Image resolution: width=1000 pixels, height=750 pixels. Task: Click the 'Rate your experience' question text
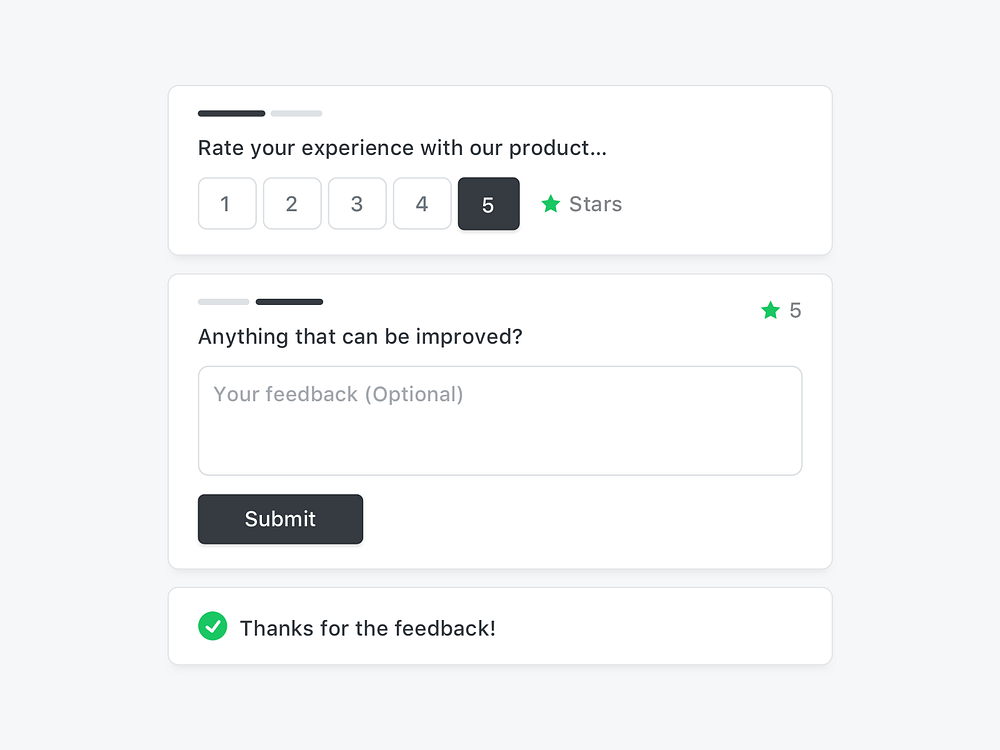[x=402, y=147]
